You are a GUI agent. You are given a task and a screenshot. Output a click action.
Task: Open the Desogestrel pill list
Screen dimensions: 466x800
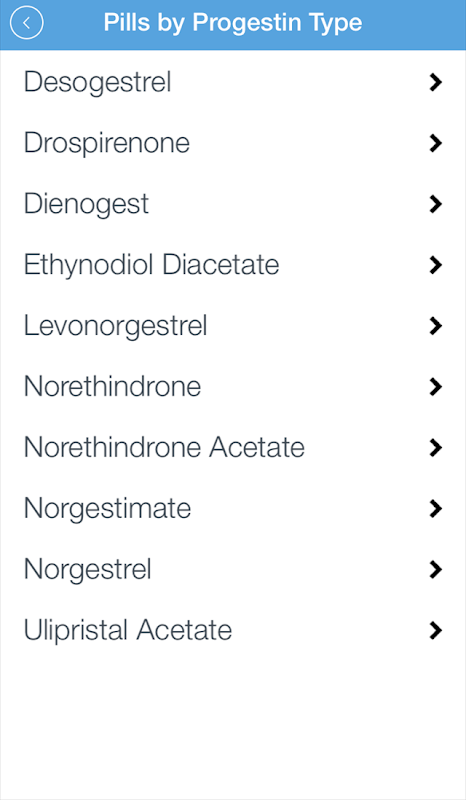click(233, 82)
